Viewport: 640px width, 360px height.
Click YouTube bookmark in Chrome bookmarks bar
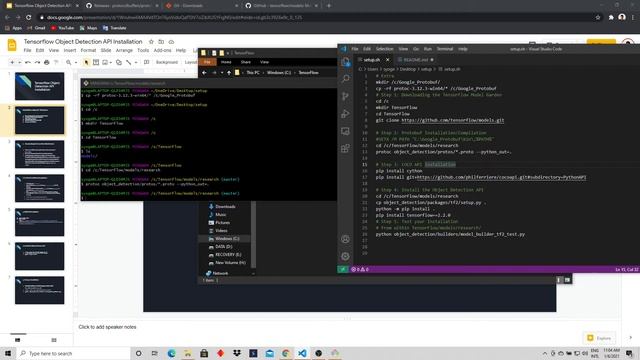(x=62, y=28)
